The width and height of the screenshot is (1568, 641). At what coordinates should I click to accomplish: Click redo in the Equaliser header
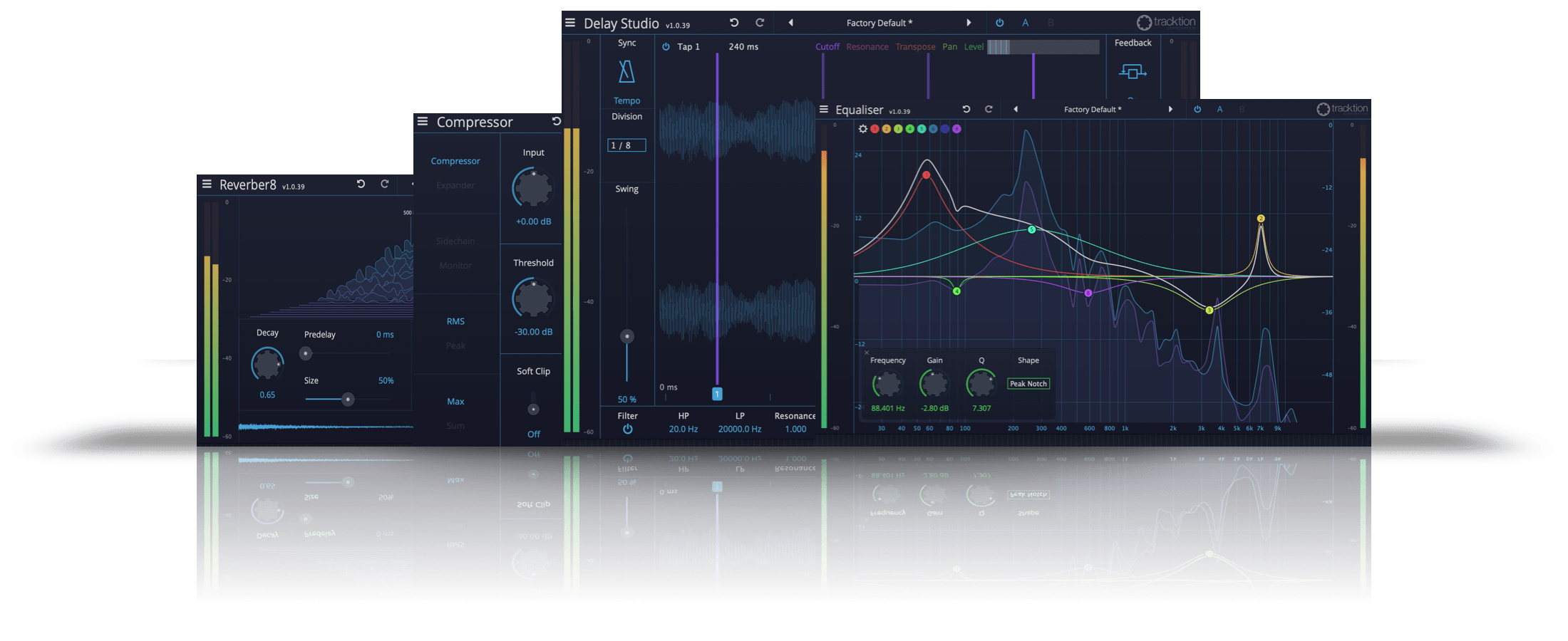(989, 109)
